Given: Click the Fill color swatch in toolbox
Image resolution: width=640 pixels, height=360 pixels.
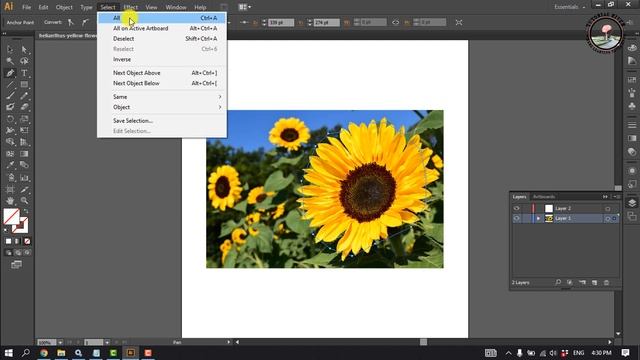Looking at the screenshot, I should pyautogui.click(x=11, y=216).
